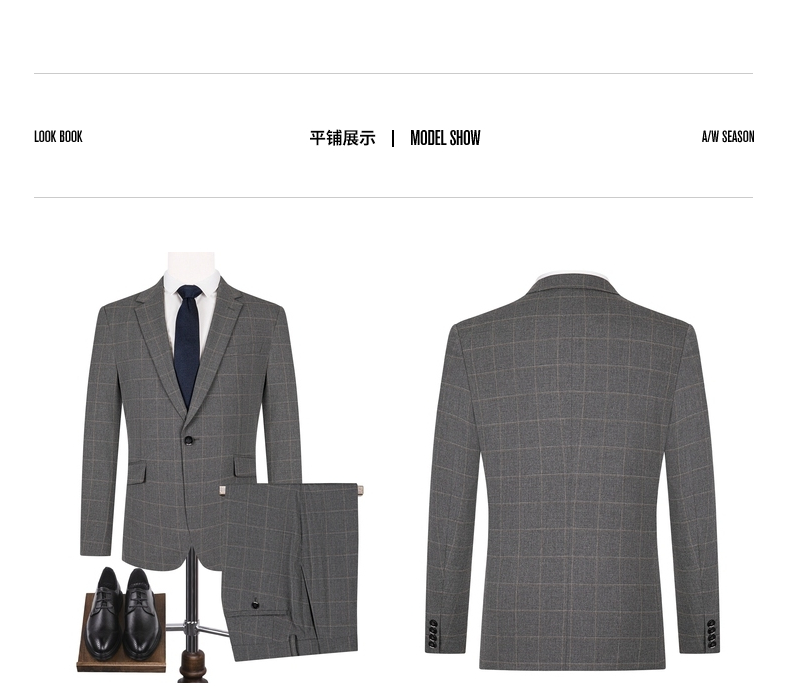Click the front jacket button on suit
Screen dimensions: 790x692
tap(189, 440)
